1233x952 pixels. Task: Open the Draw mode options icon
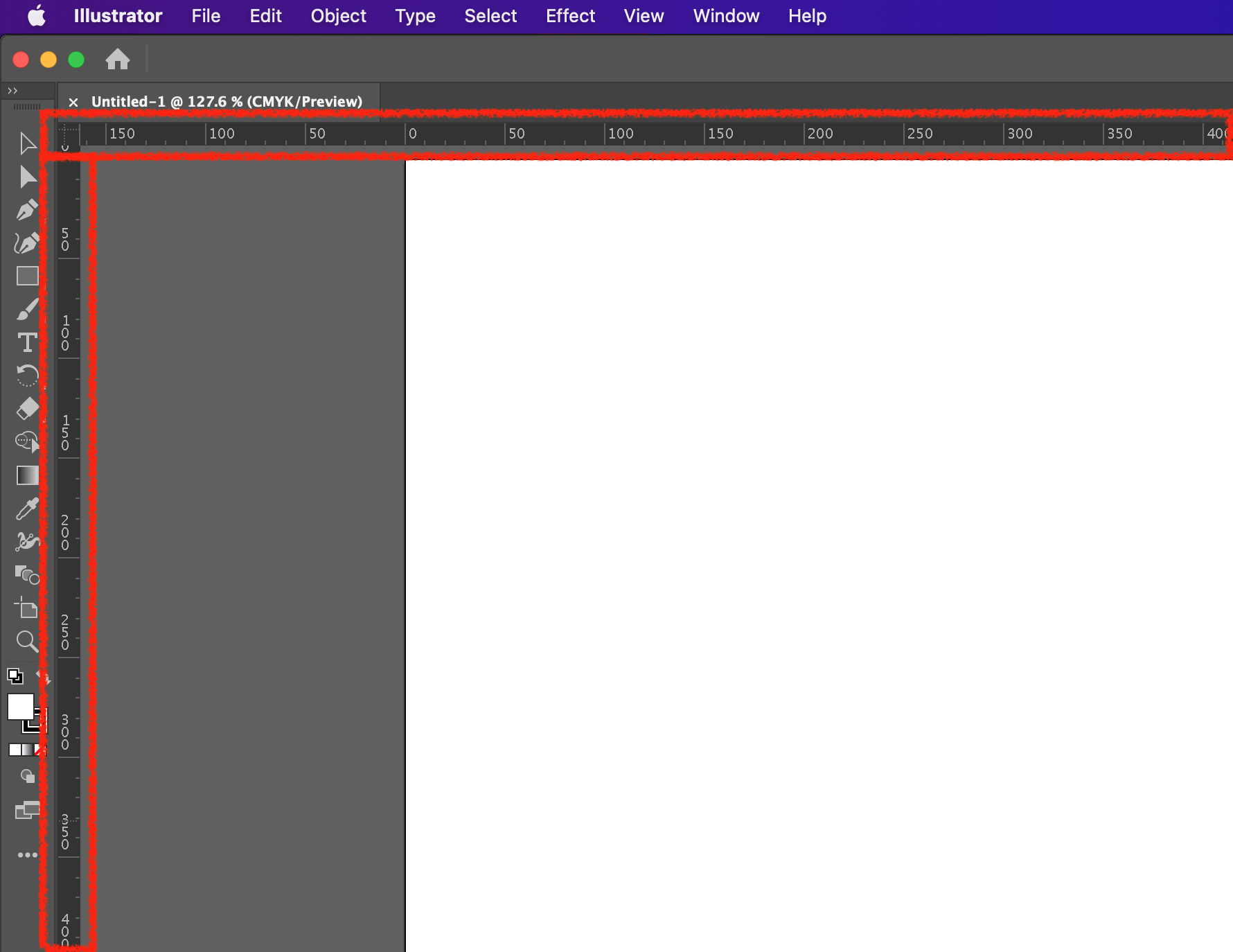tap(27, 776)
